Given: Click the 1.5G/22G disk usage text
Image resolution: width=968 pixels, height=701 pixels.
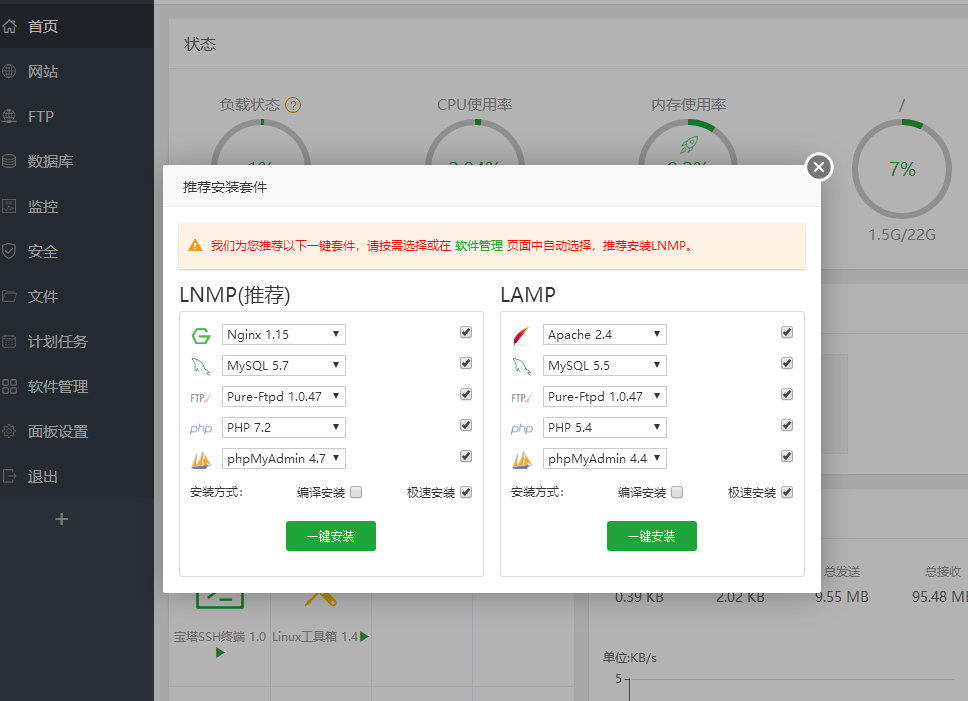Looking at the screenshot, I should pyautogui.click(x=901, y=234).
